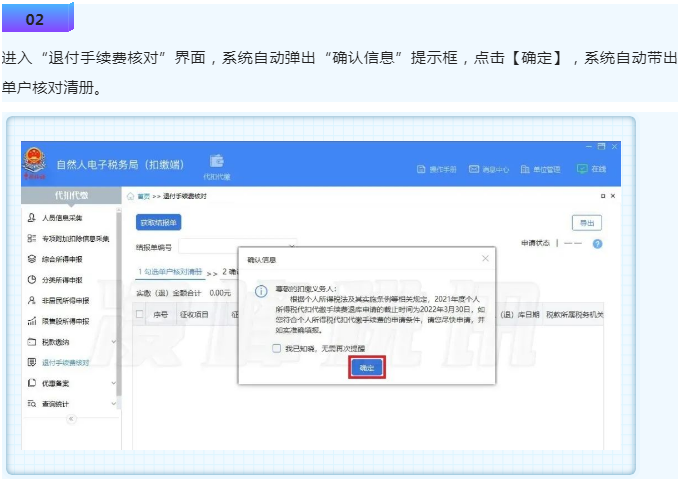Open 操作手册 from the top bar

437,169
